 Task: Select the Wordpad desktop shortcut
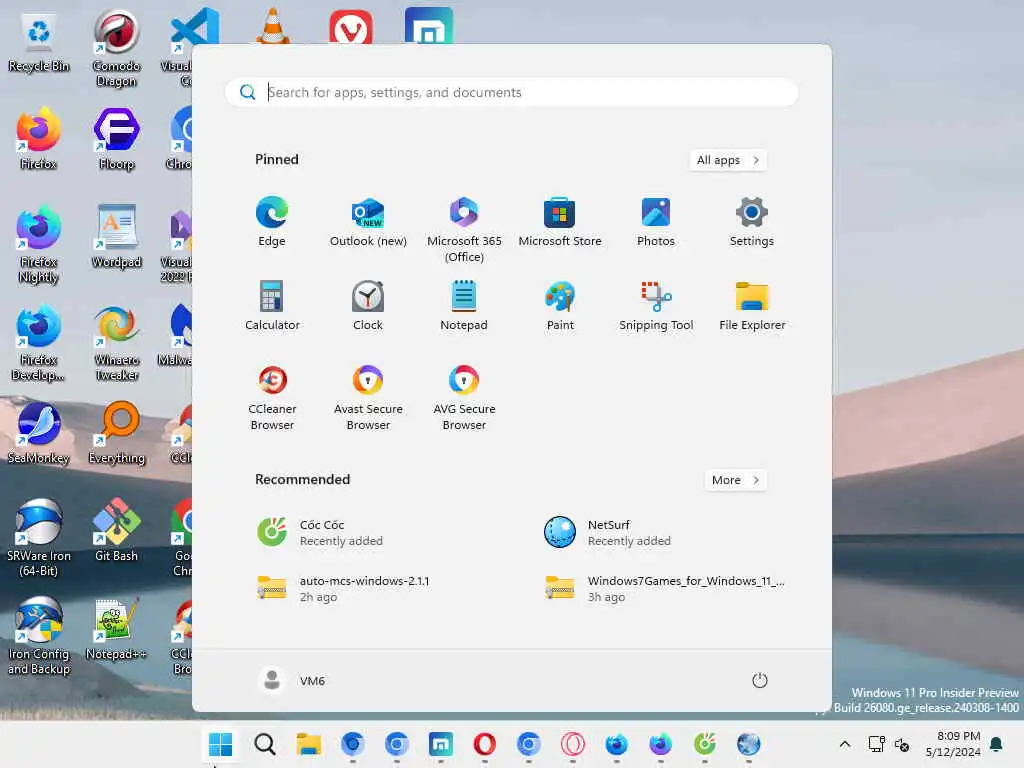(x=116, y=238)
